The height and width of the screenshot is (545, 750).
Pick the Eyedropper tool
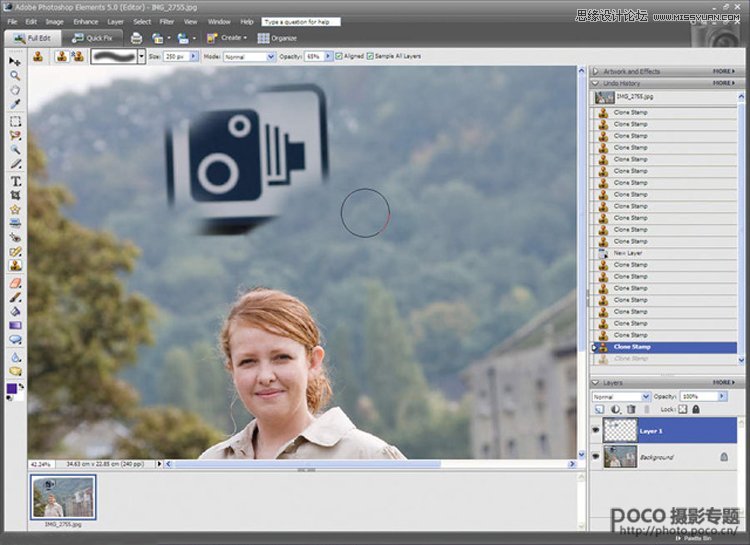[15, 104]
